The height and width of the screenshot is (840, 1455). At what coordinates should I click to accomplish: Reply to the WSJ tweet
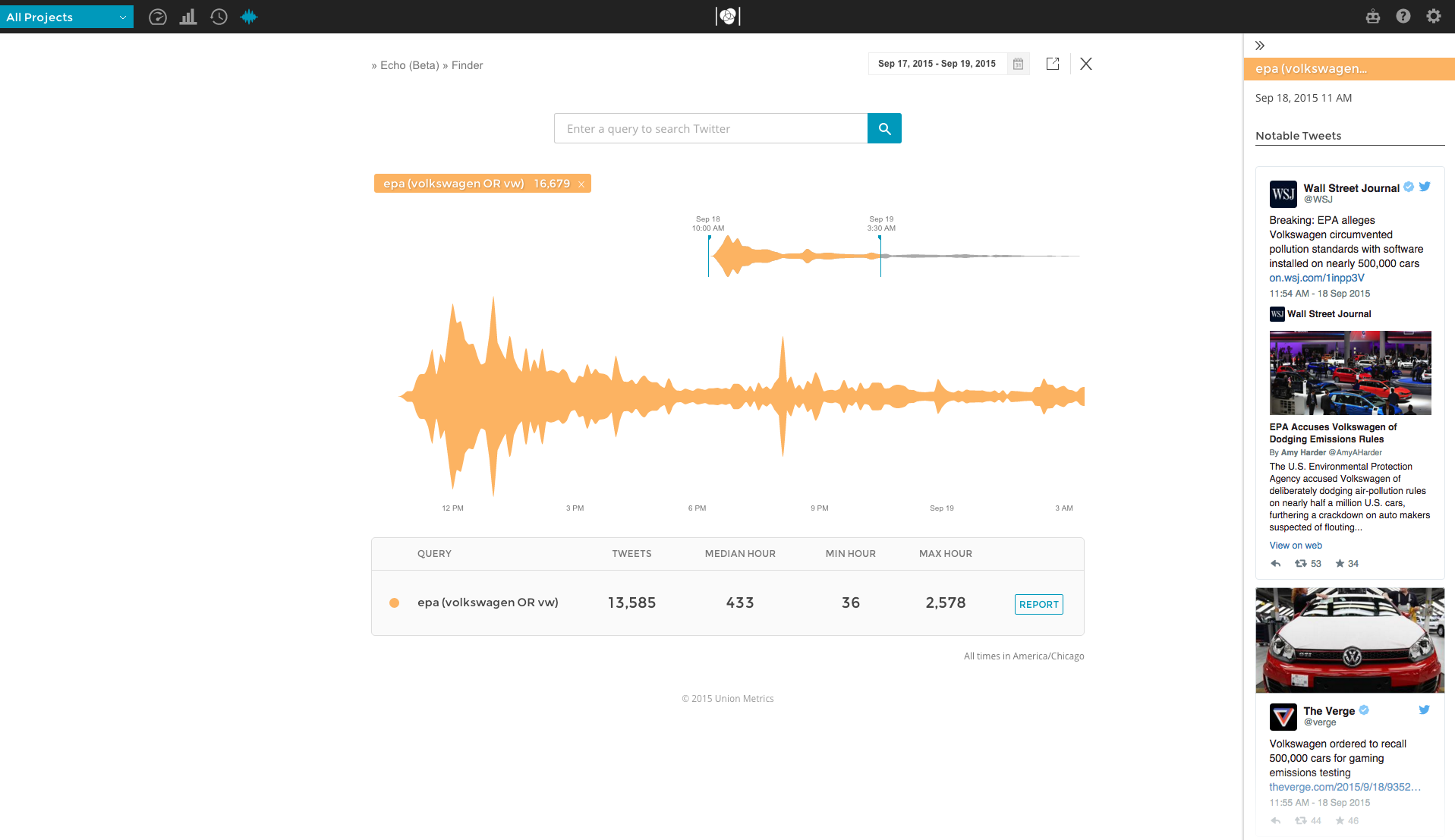[x=1276, y=564]
